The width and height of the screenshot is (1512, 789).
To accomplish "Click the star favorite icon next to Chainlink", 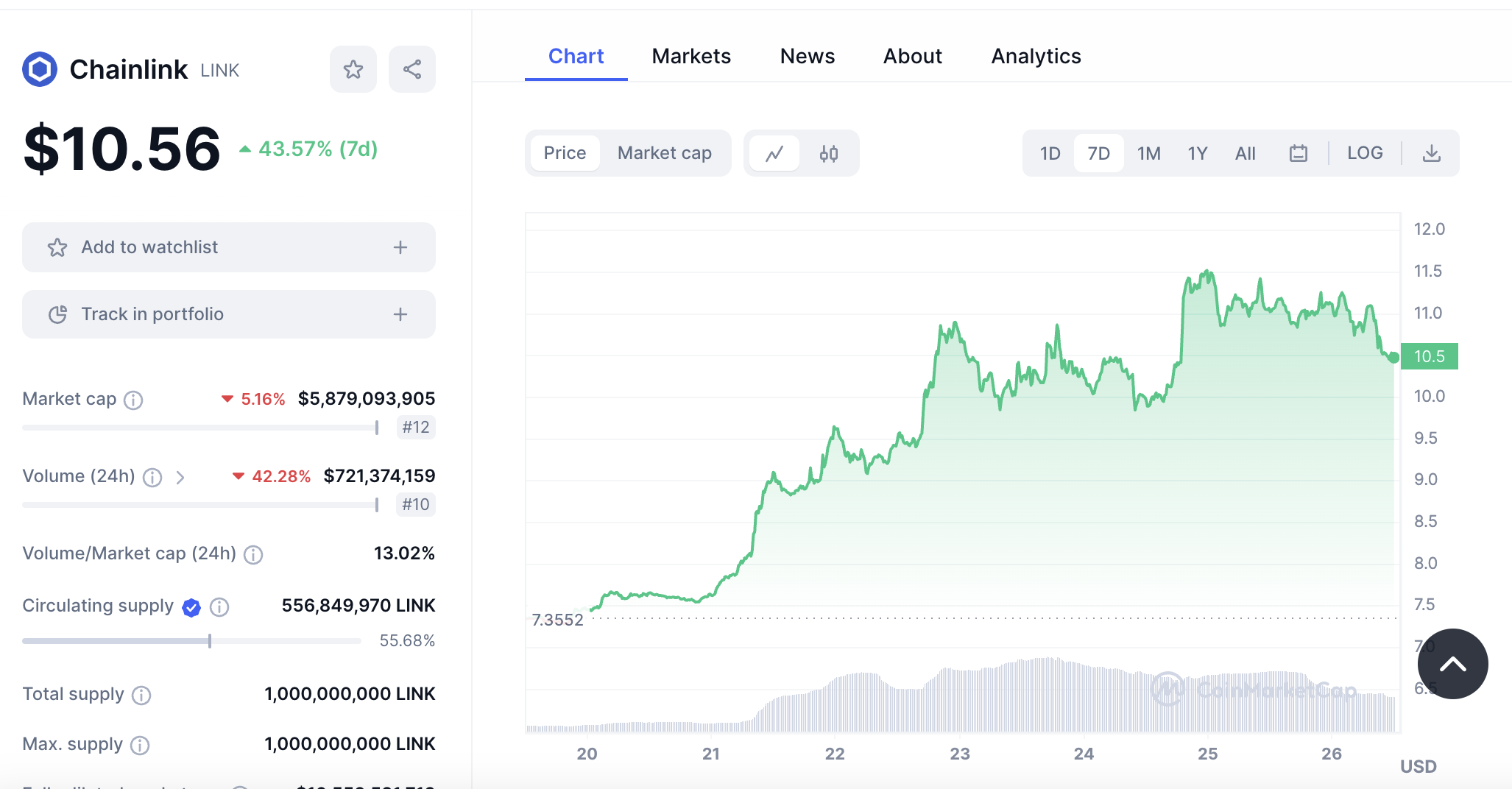I will tap(353, 70).
